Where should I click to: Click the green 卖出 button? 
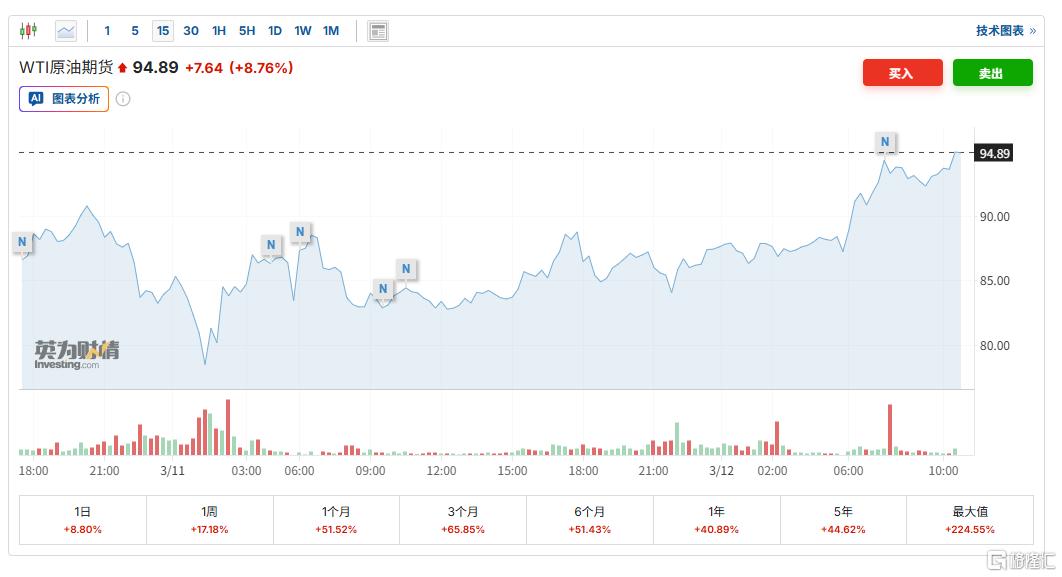991,73
